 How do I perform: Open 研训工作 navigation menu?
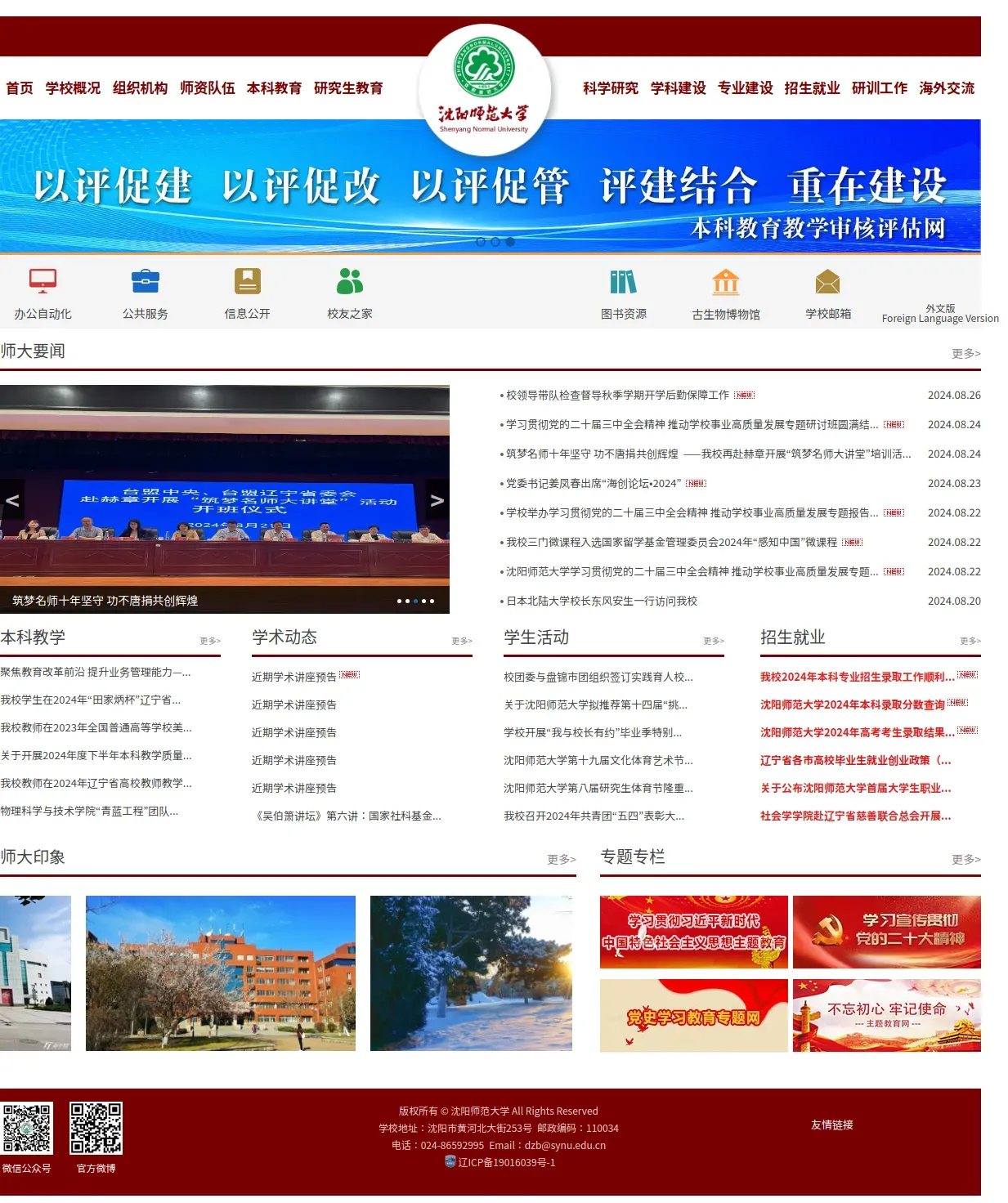(879, 88)
